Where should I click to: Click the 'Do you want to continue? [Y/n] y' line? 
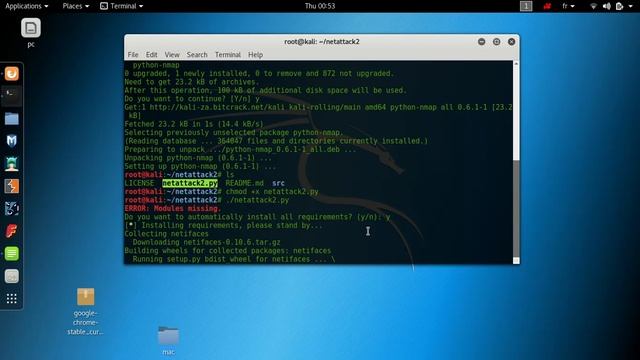coord(192,99)
